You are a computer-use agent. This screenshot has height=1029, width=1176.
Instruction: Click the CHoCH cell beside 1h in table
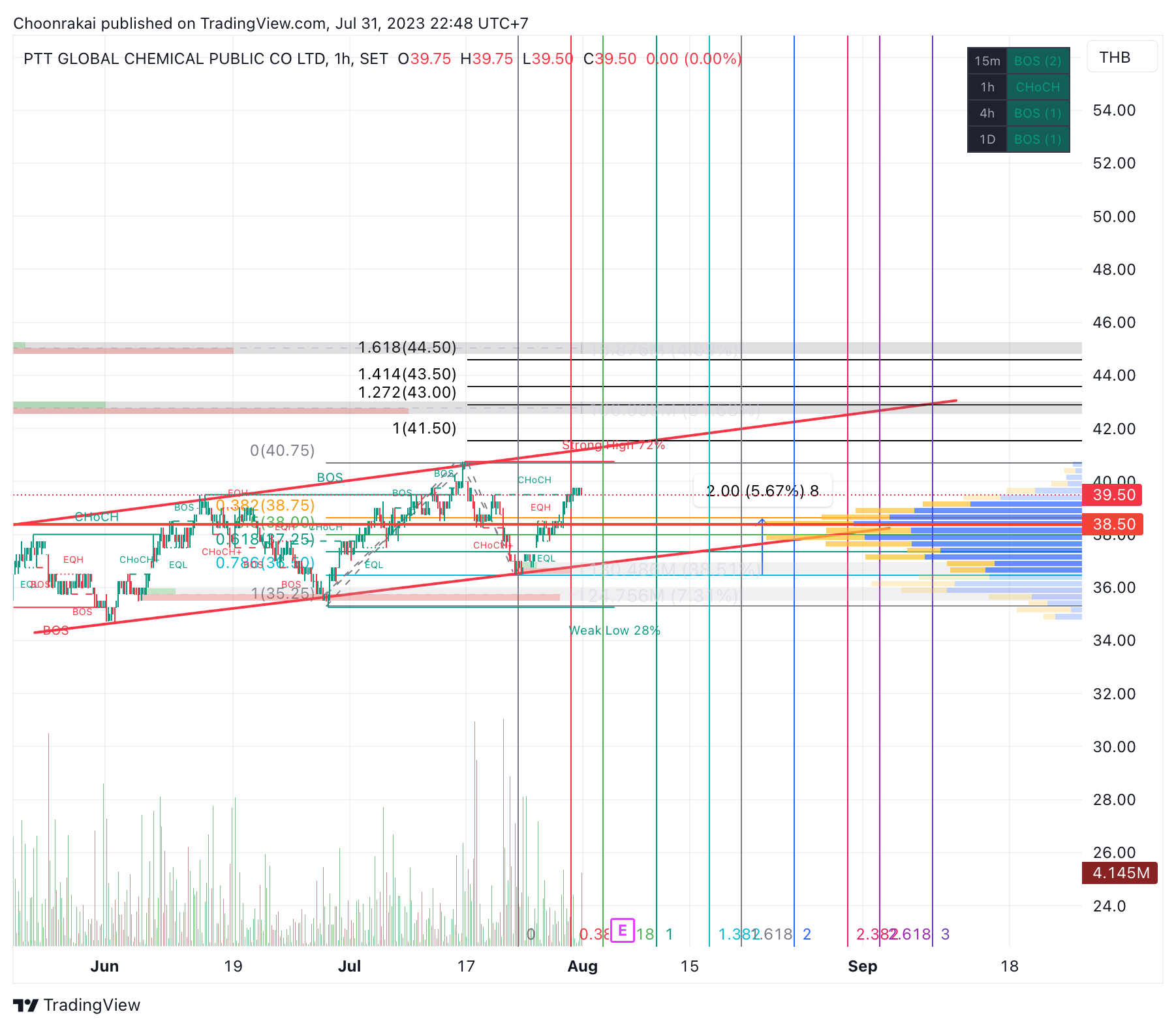tap(1038, 87)
